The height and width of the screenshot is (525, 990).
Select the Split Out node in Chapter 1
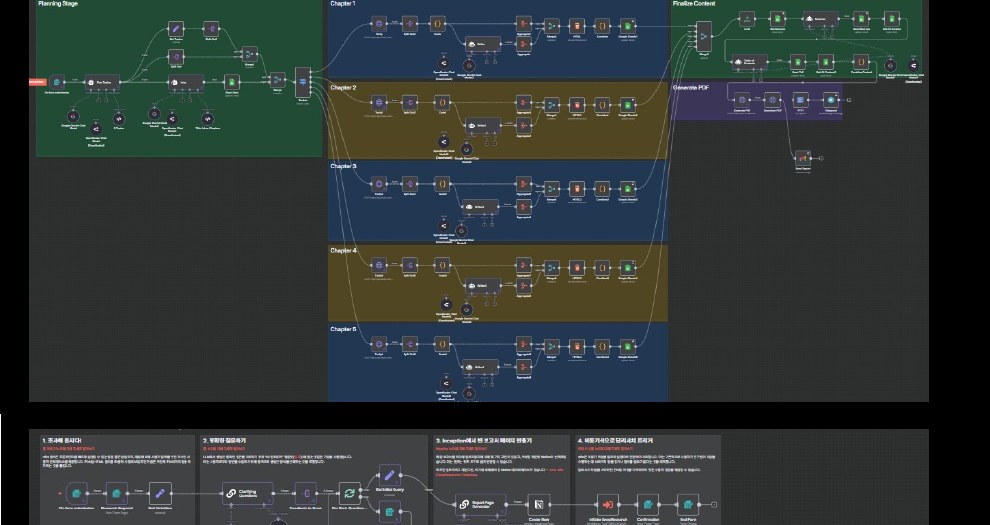[410, 24]
